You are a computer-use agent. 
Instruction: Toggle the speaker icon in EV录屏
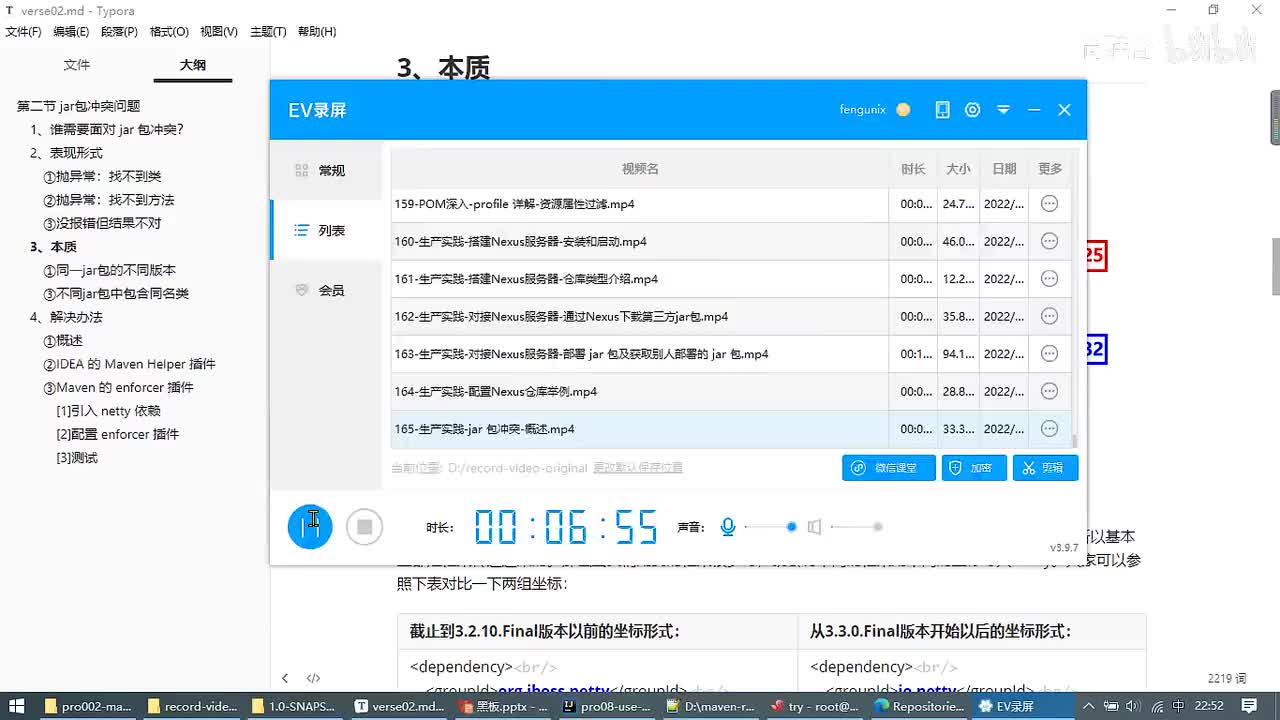click(814, 527)
